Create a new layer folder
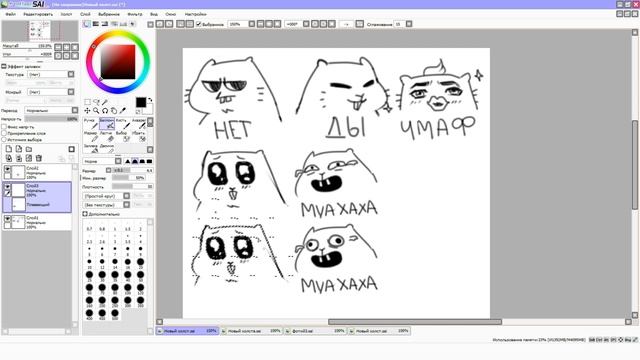This screenshot has height=360, width=640. tap(29, 149)
